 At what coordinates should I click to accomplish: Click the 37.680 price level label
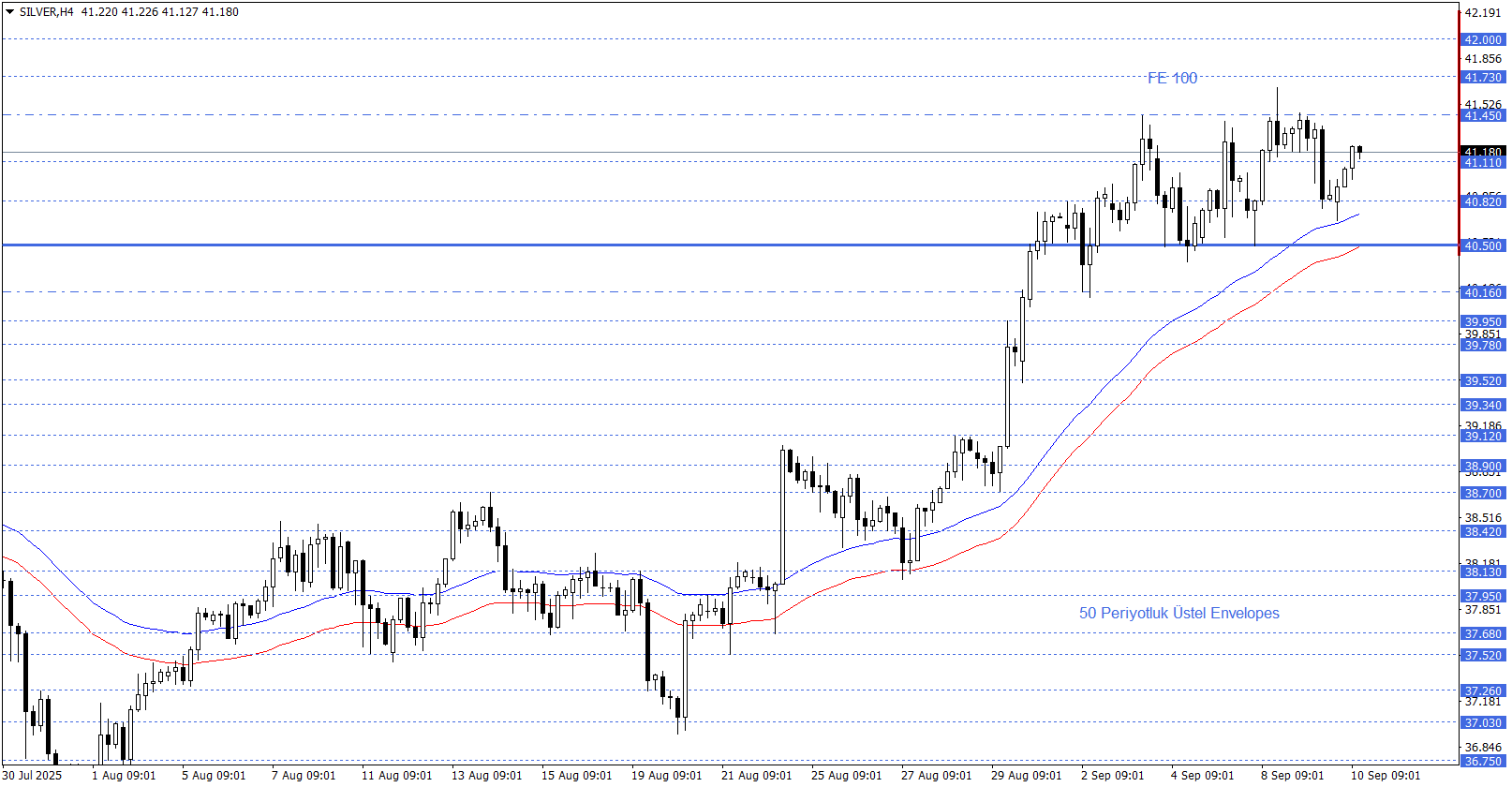coord(1483,634)
